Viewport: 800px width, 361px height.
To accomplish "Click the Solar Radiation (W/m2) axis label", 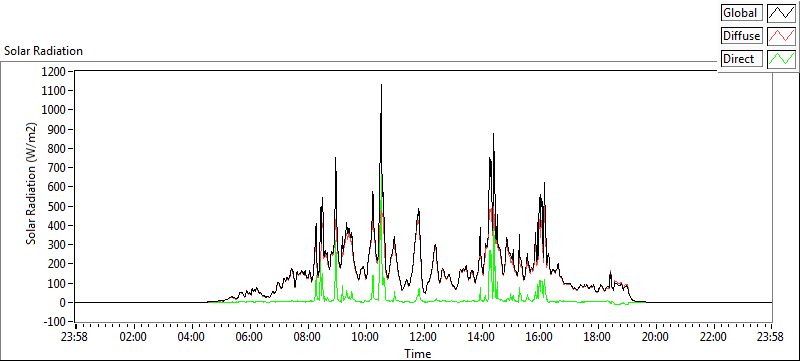I will click(x=32, y=184).
